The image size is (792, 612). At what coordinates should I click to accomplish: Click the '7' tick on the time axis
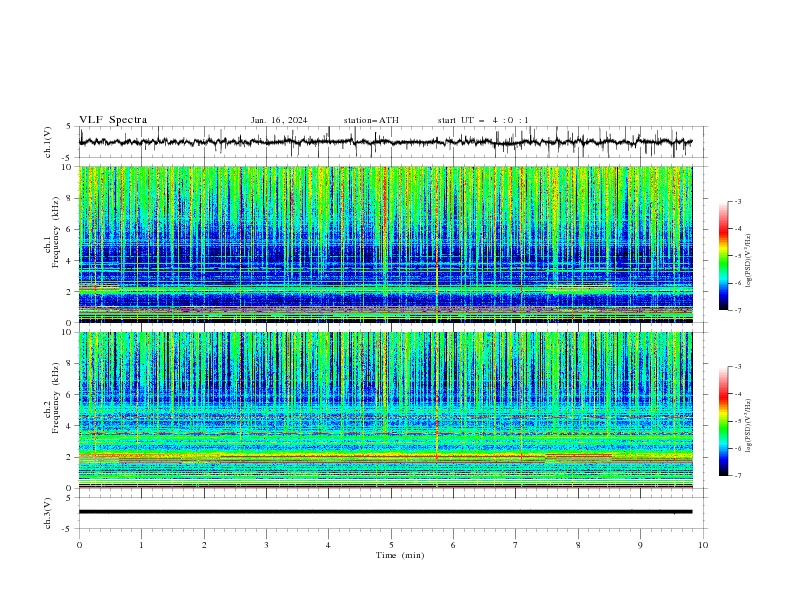[x=516, y=545]
